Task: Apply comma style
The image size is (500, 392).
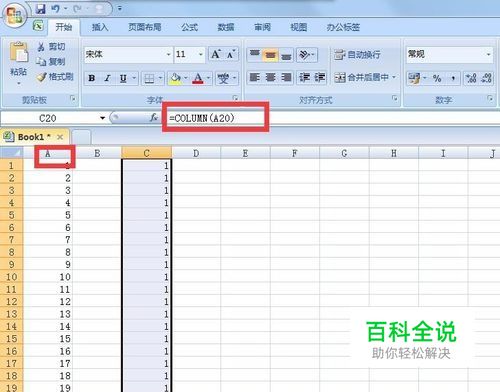Action: (x=453, y=79)
